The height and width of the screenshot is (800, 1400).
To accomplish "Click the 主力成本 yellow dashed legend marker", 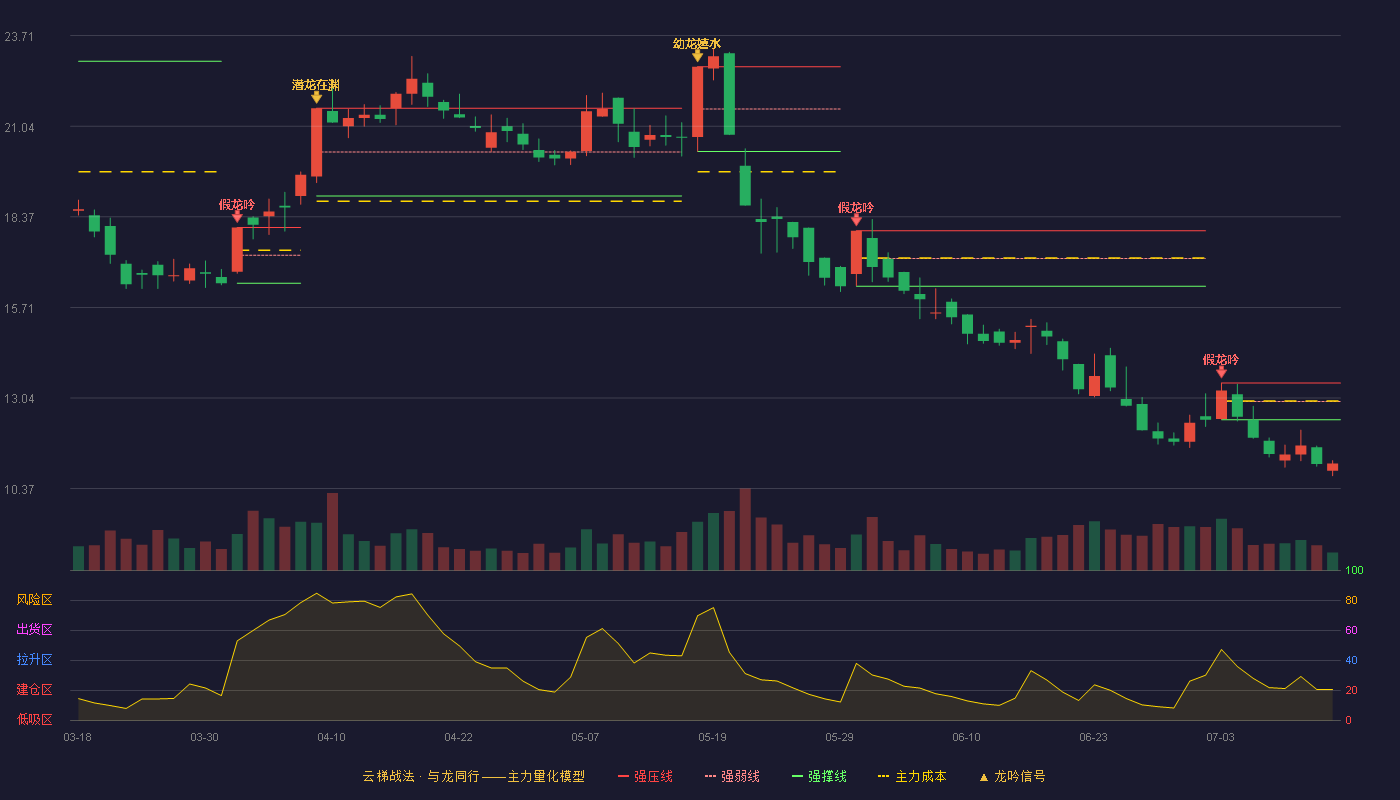I will pos(883,776).
